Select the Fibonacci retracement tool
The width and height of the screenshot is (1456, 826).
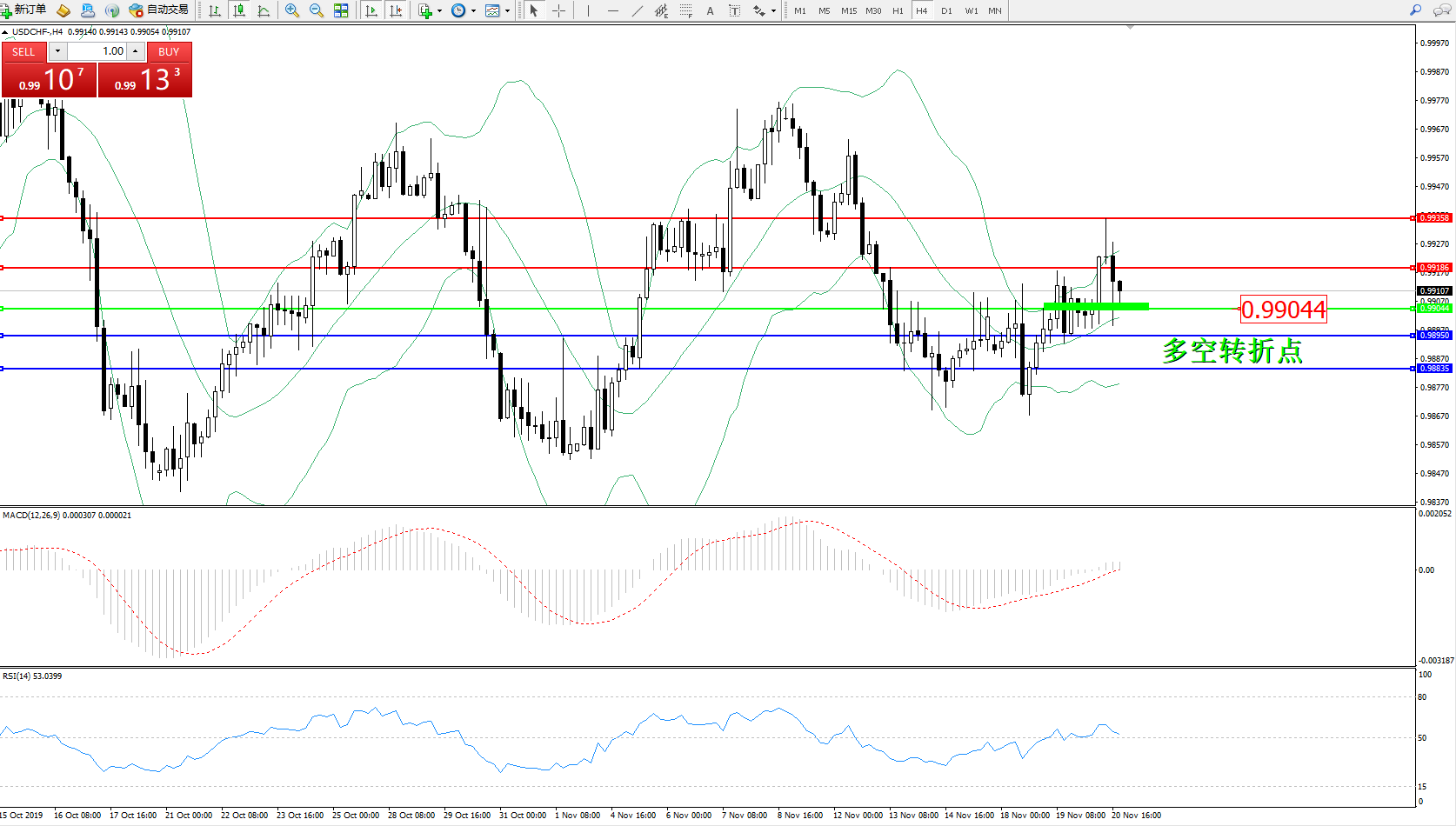(x=686, y=10)
